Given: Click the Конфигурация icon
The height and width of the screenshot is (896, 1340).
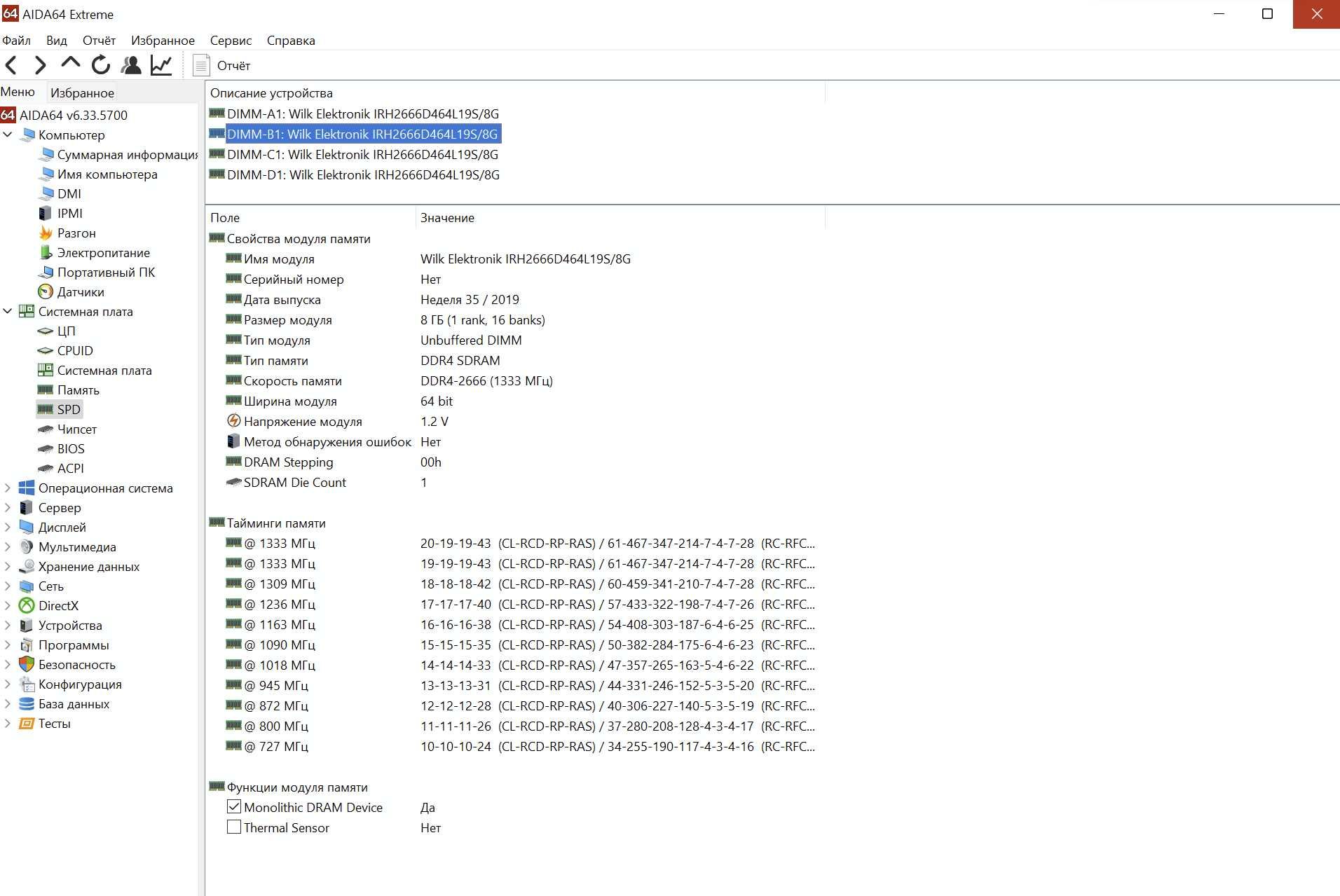Looking at the screenshot, I should tap(27, 684).
